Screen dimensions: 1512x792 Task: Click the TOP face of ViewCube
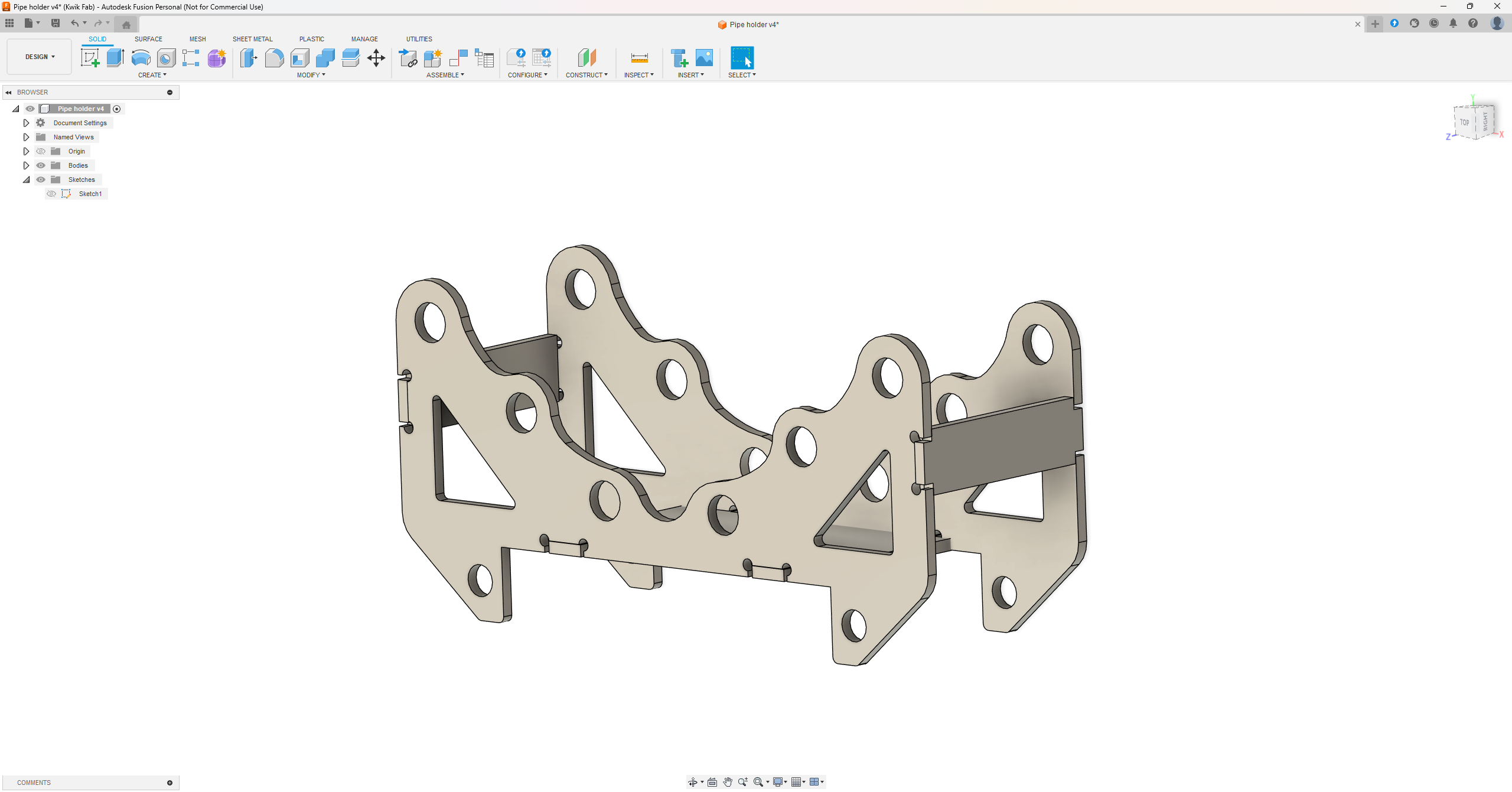coord(1465,122)
